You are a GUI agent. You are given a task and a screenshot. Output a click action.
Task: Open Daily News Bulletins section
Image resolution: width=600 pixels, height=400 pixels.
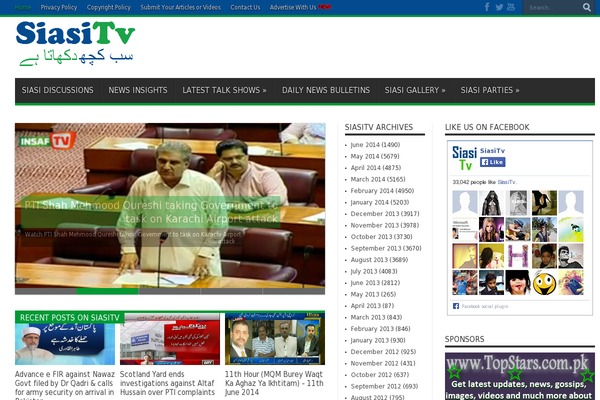pos(326,90)
